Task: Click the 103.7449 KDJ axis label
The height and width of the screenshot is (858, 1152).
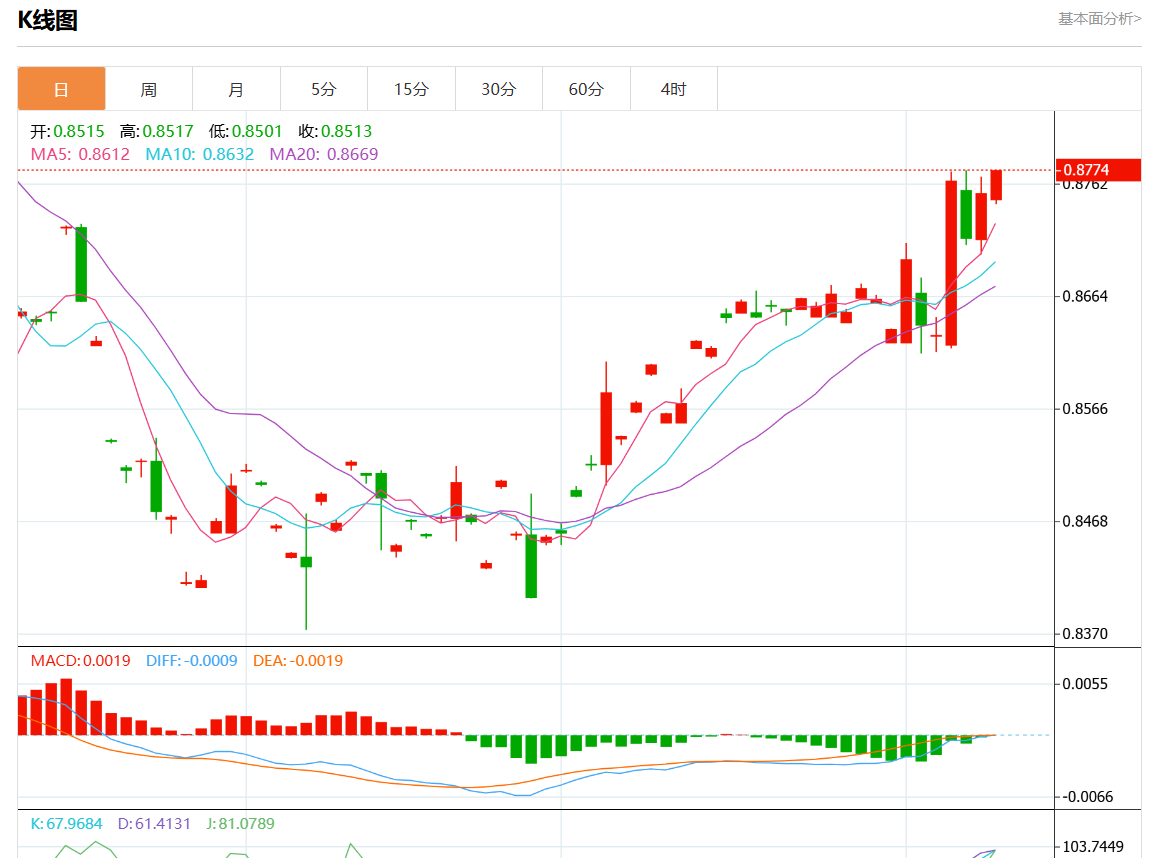Action: [1093, 846]
